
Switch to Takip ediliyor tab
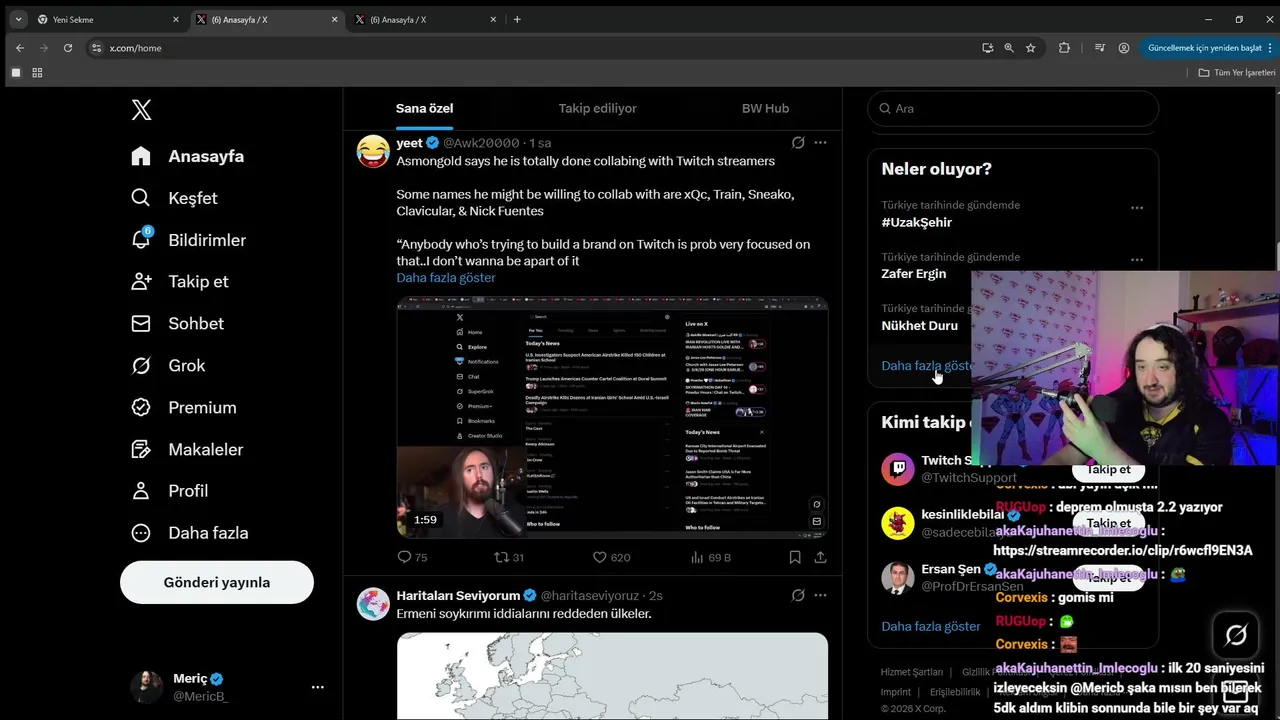597,108
